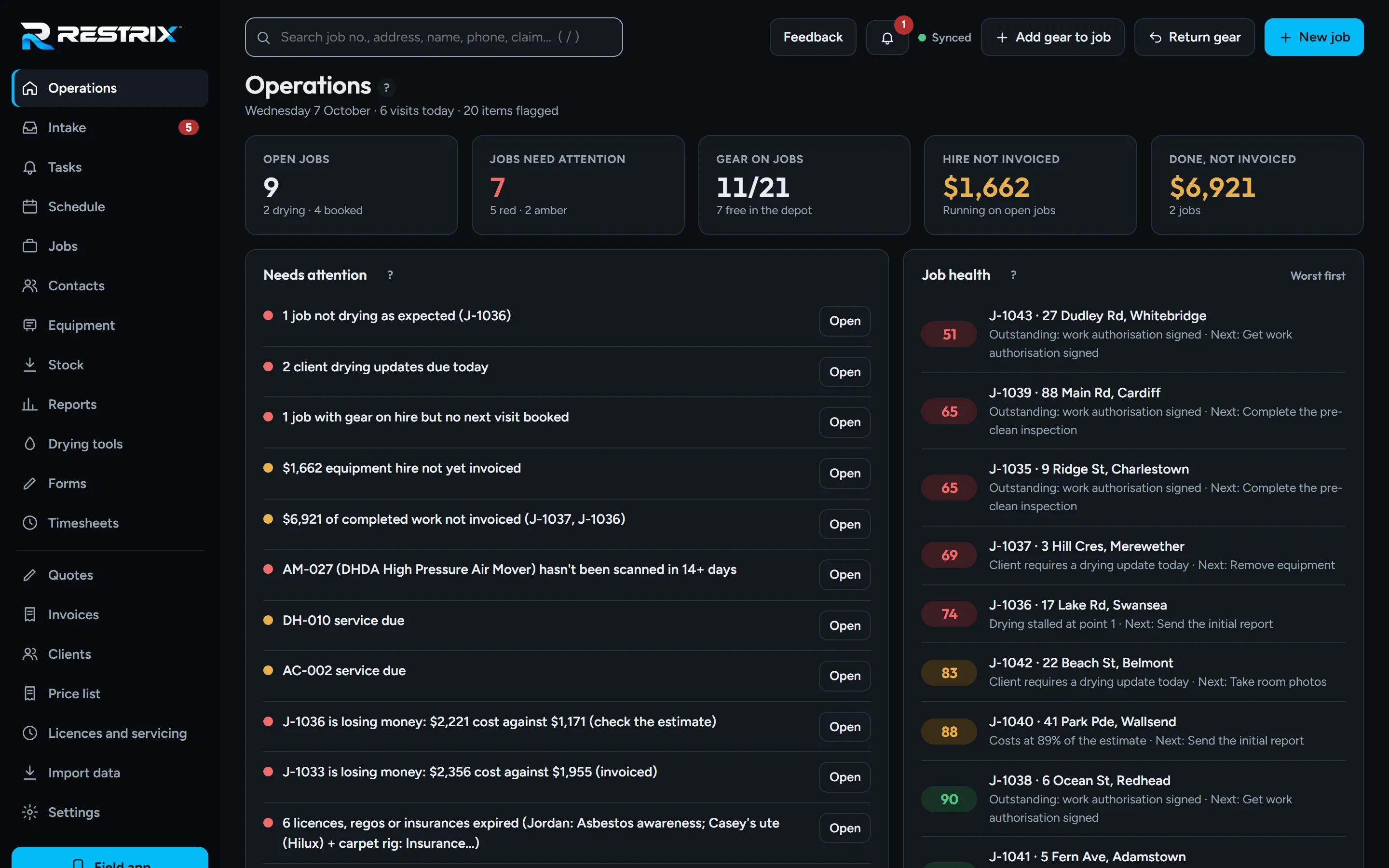This screenshot has height=868, width=1389.
Task: Click the Clients people icon
Action: (30, 654)
